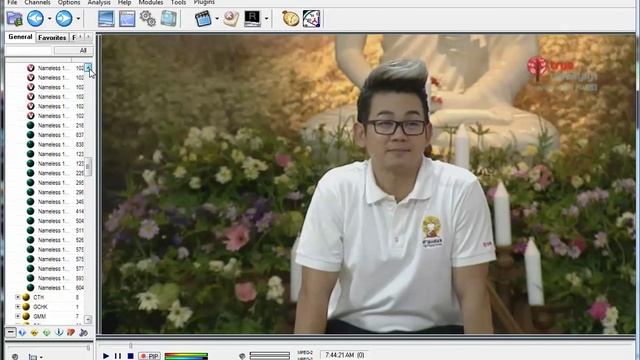Open the Options menu
The image size is (640, 360).
click(69, 2)
